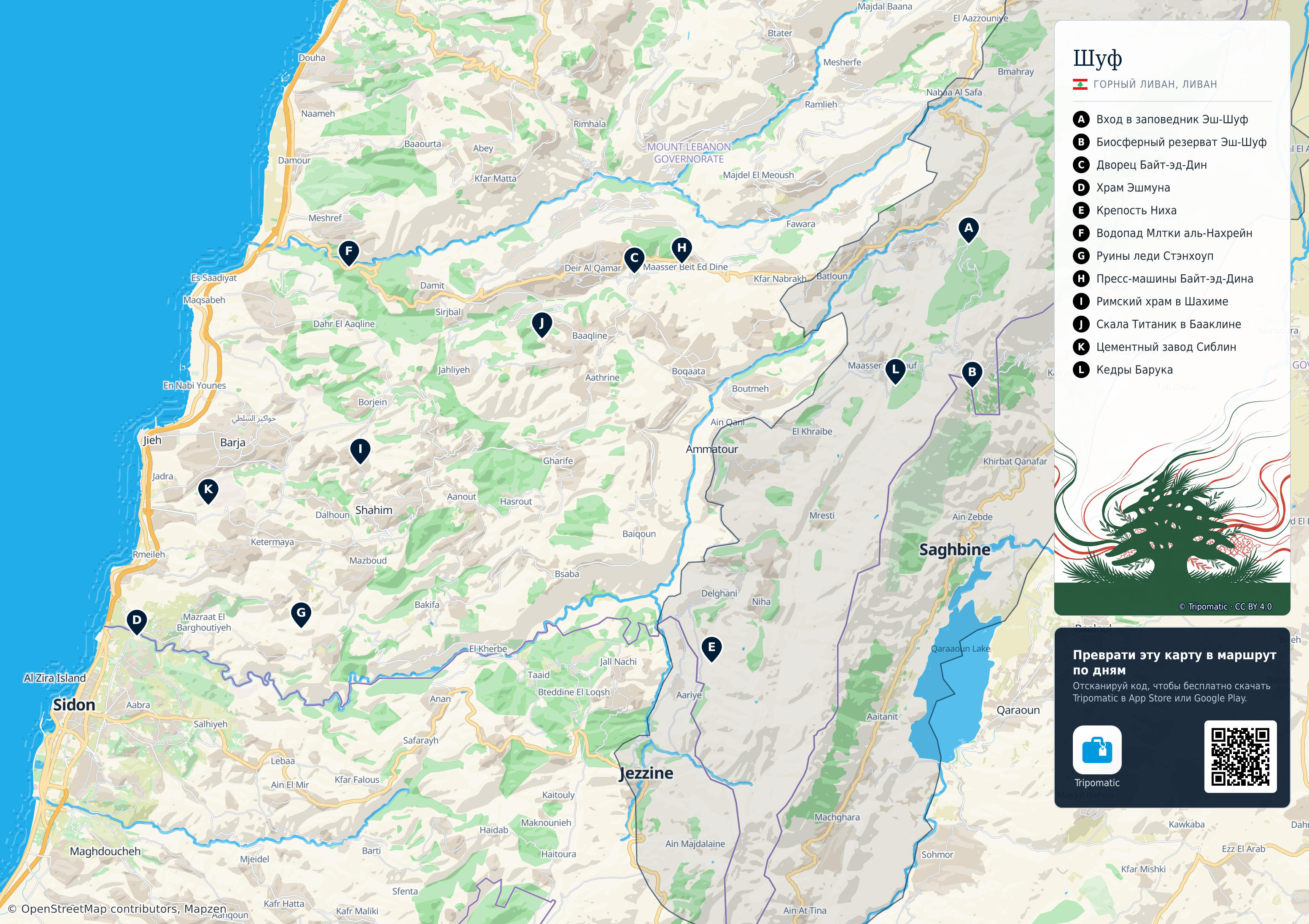Click map pin C at Deir Al Qamar
This screenshot has width=1309, height=924.
click(x=634, y=259)
